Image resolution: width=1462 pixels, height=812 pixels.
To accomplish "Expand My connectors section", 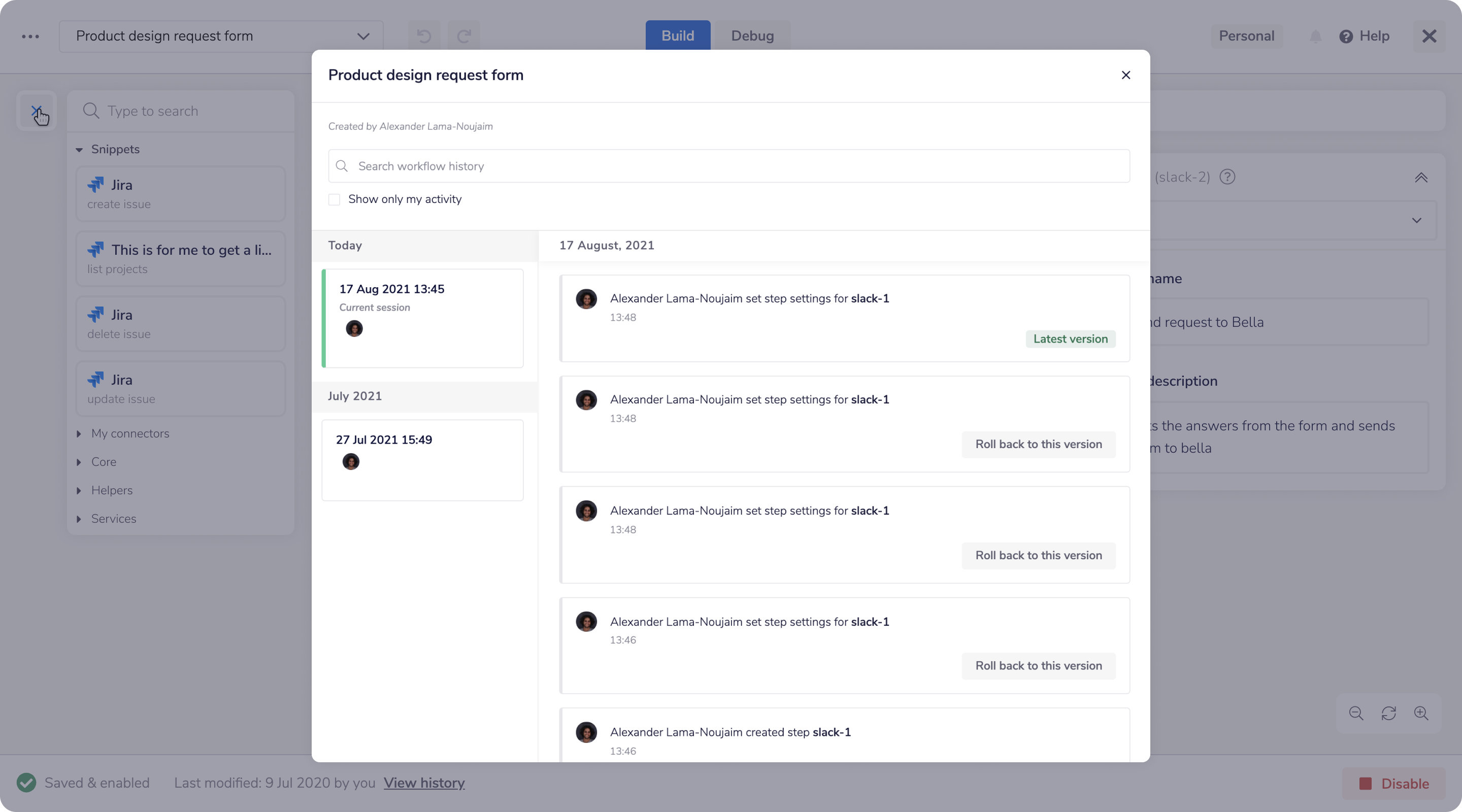I will tap(79, 433).
